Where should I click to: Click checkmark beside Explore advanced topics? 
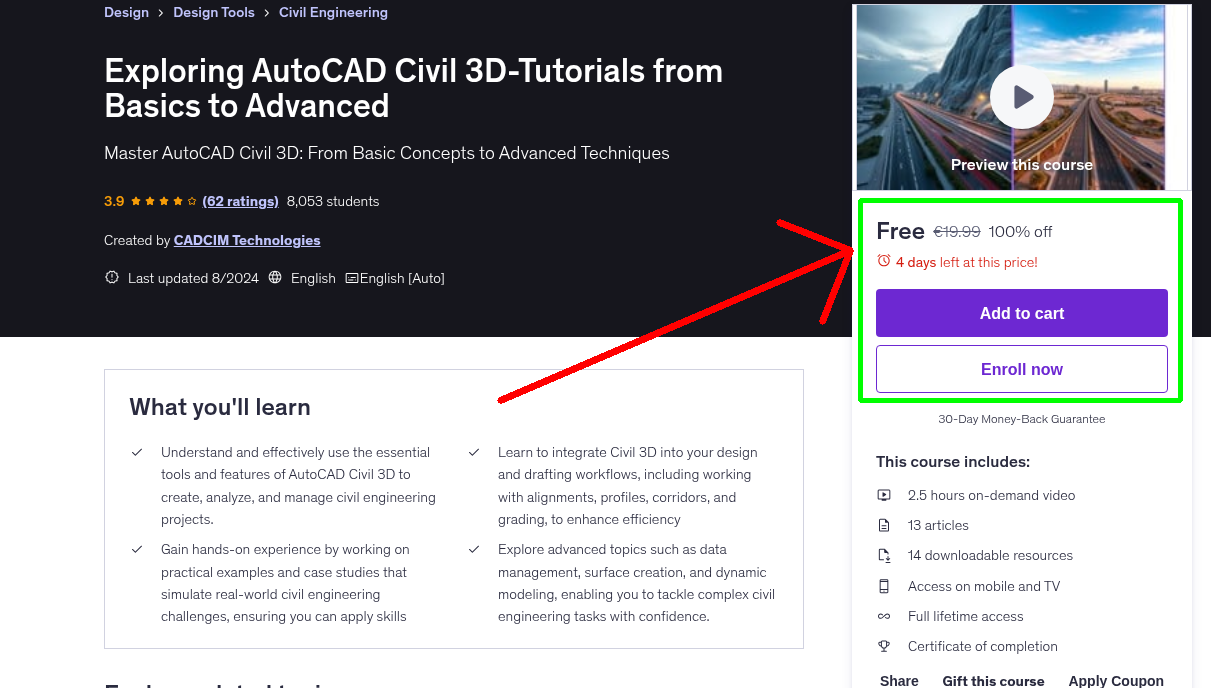point(474,550)
